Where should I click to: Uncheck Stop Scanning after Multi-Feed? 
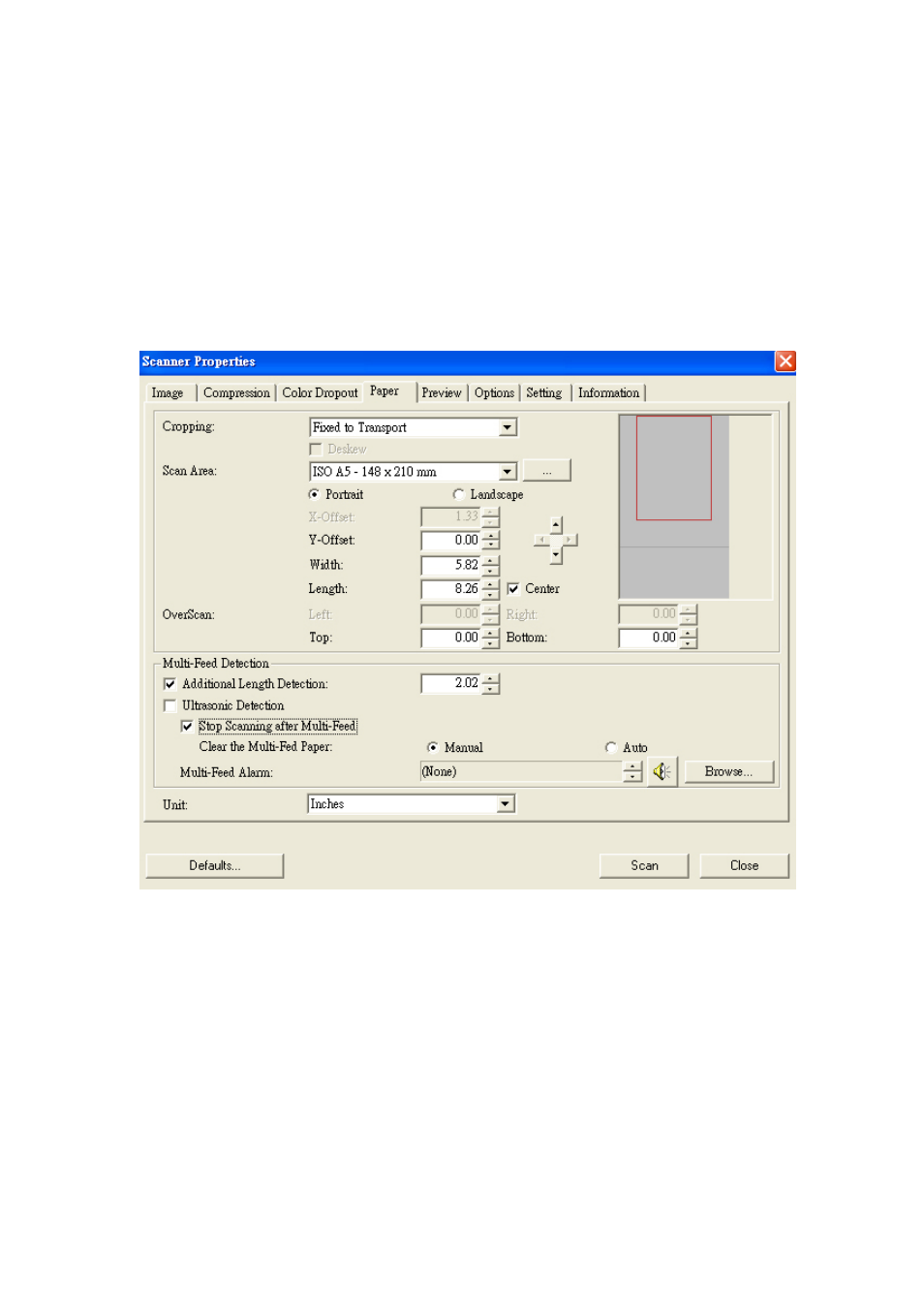point(187,726)
